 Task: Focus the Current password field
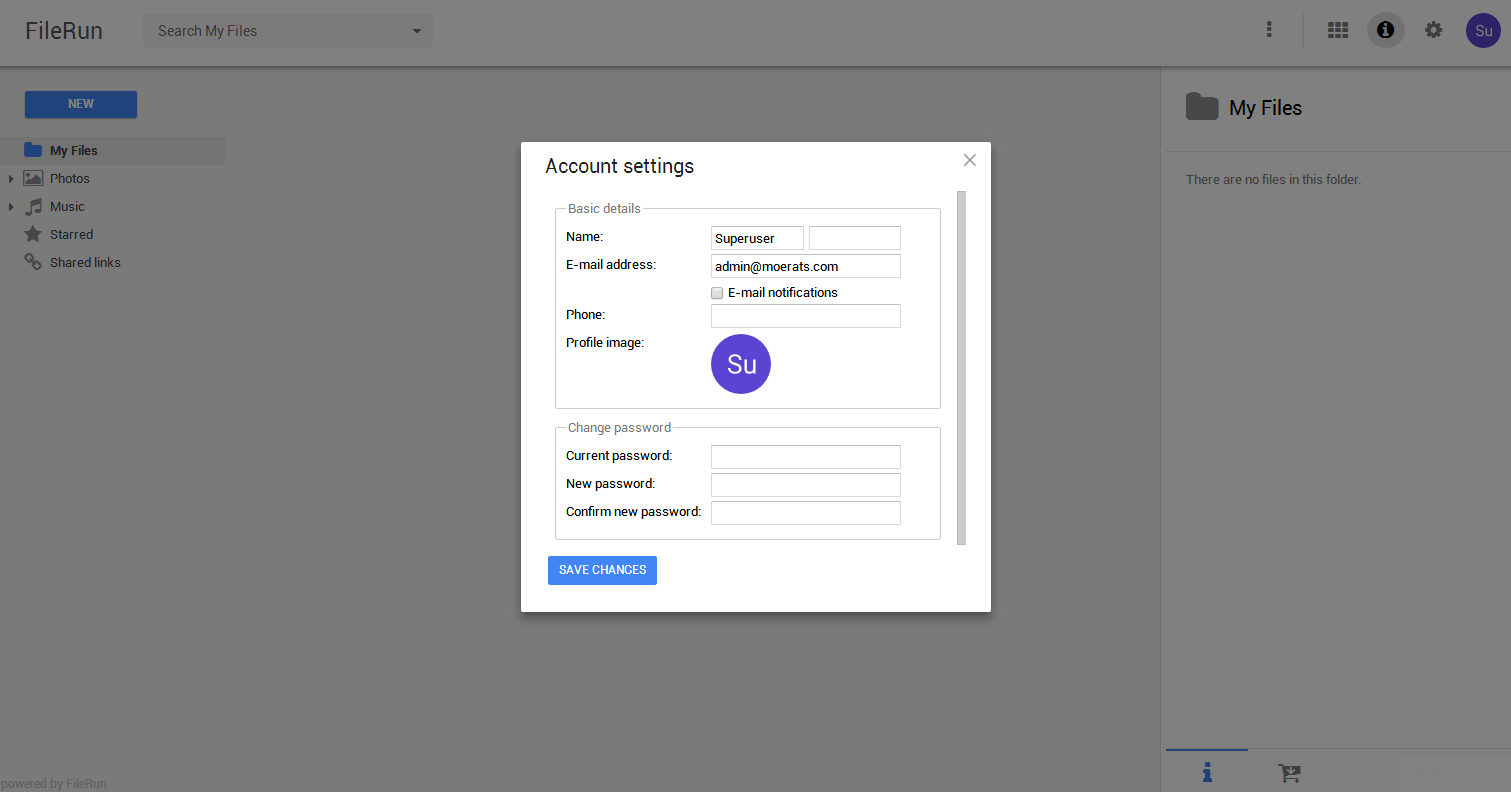coord(806,457)
